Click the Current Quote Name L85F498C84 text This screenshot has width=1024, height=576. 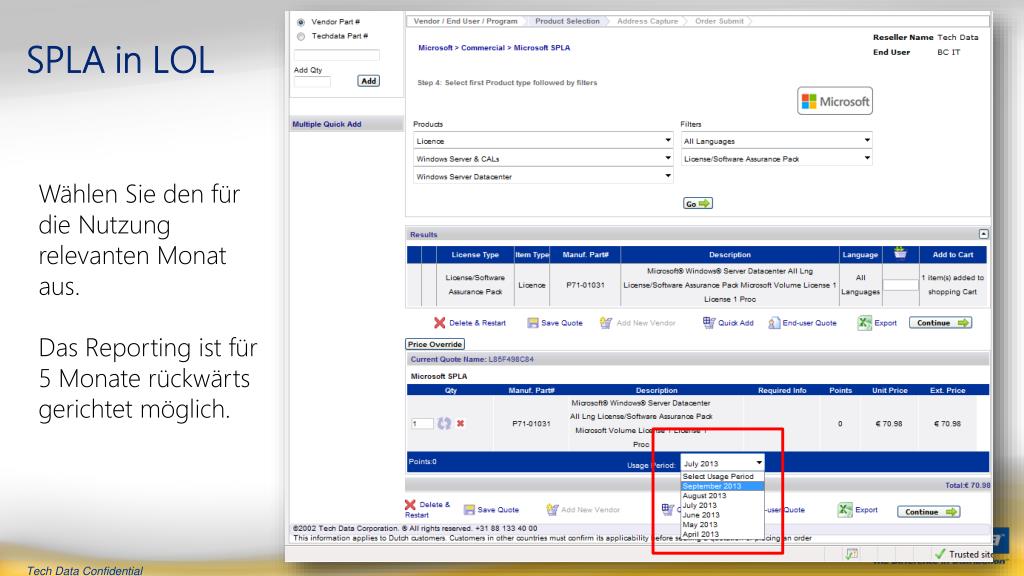click(x=472, y=359)
